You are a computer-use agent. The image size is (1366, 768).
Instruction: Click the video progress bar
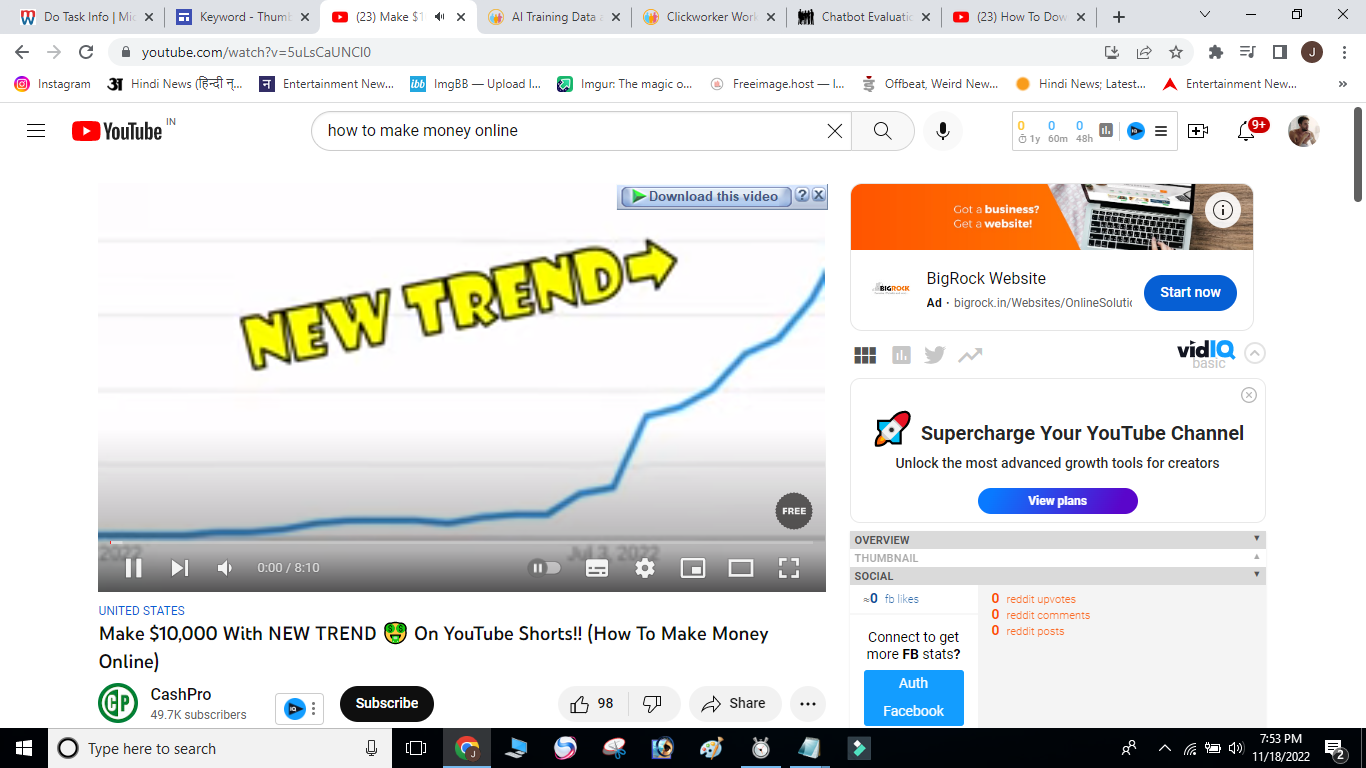pos(462,542)
